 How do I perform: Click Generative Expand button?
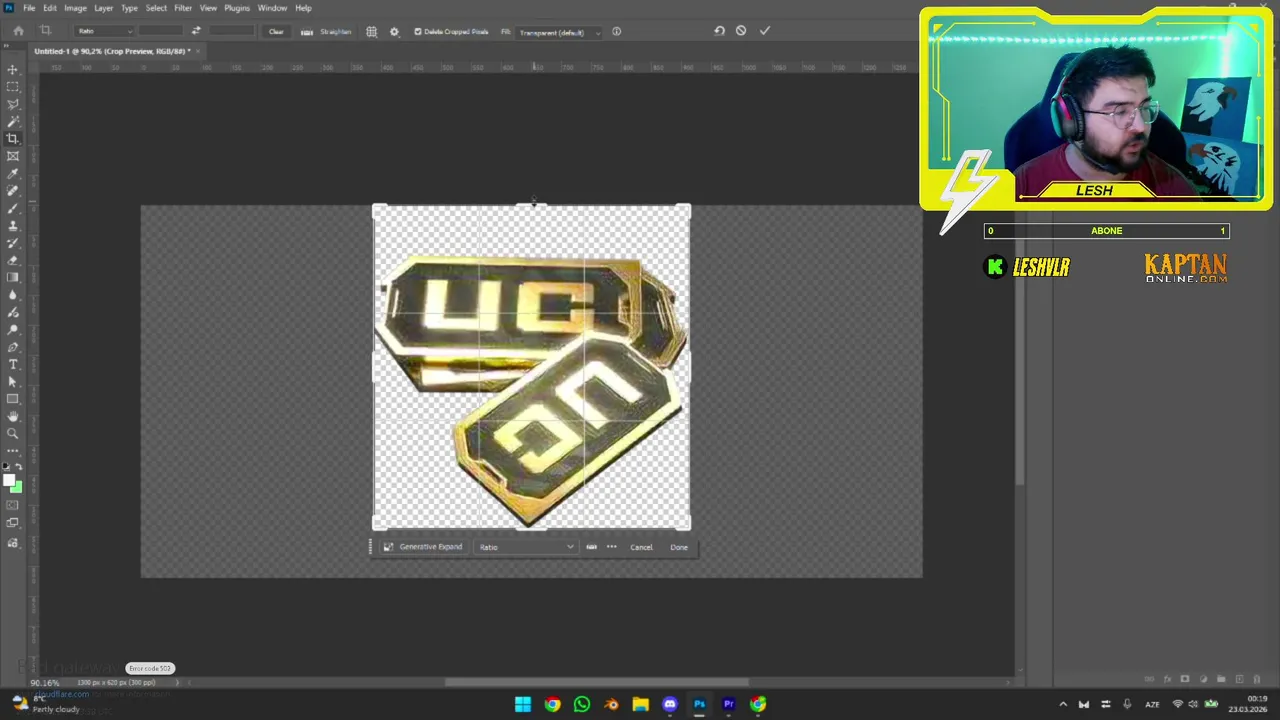423,547
